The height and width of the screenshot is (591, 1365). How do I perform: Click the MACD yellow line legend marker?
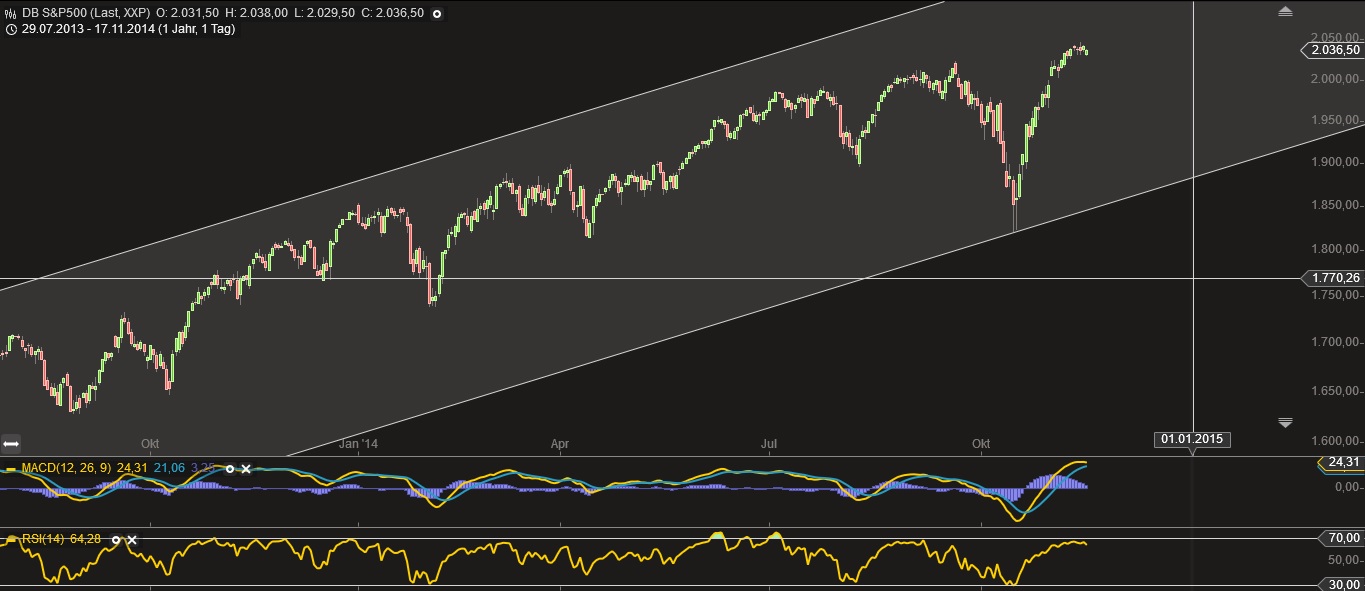(10, 468)
